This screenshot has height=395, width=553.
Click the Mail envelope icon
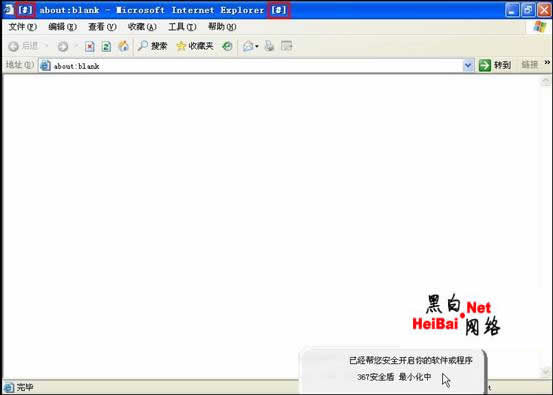(x=248, y=46)
